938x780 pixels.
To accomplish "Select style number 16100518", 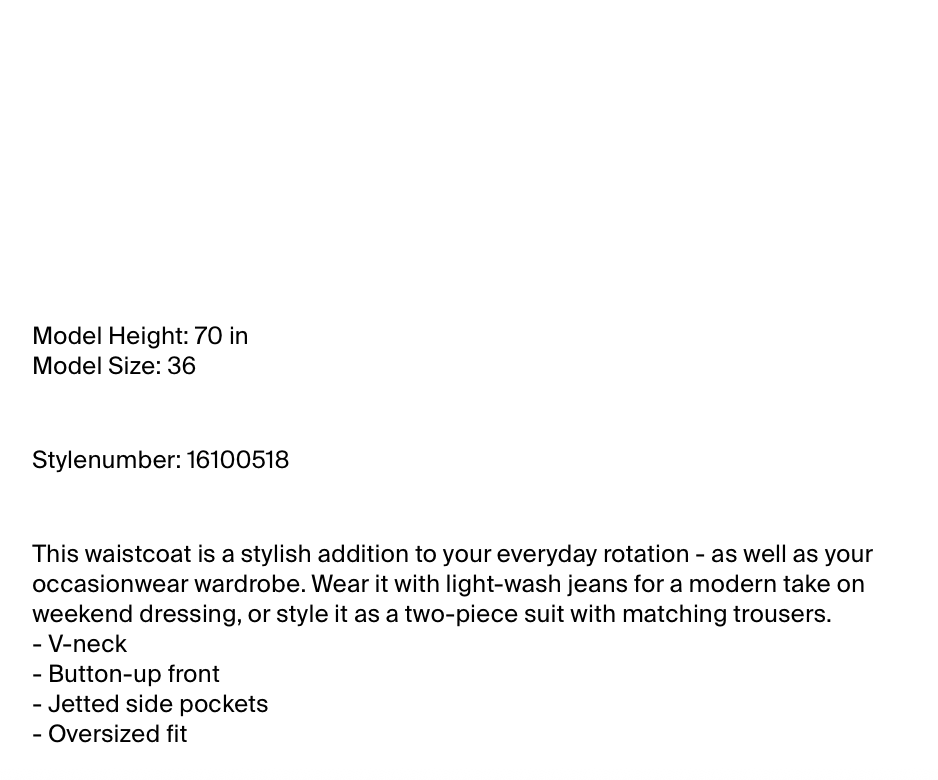I will (238, 460).
